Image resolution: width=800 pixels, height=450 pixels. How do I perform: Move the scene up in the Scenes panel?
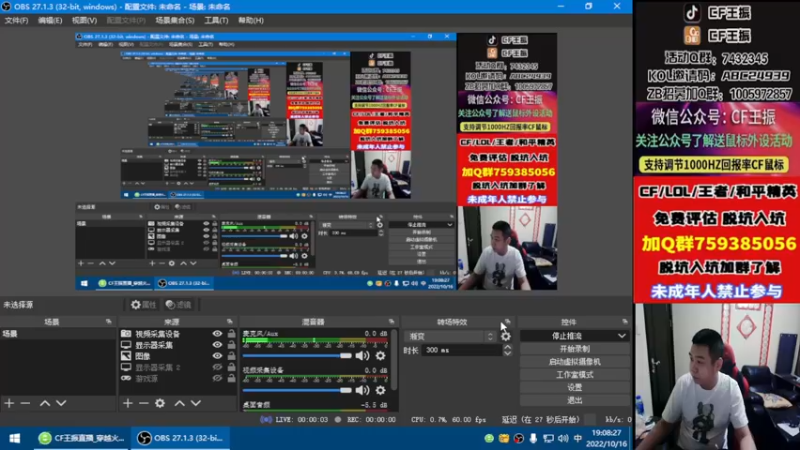click(45, 403)
